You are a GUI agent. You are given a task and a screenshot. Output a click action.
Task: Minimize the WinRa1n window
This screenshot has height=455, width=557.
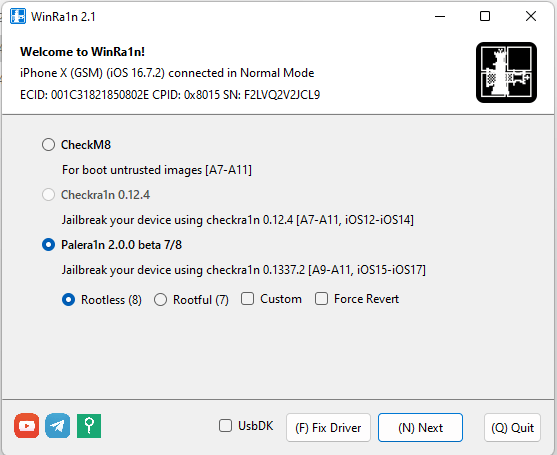[x=440, y=16]
